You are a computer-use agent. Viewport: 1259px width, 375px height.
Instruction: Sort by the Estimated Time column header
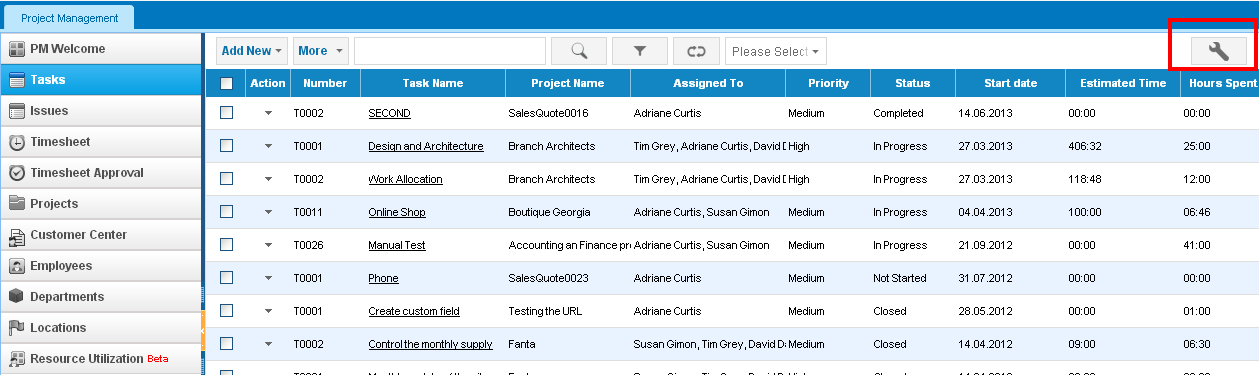pyautogui.click(x=1123, y=83)
